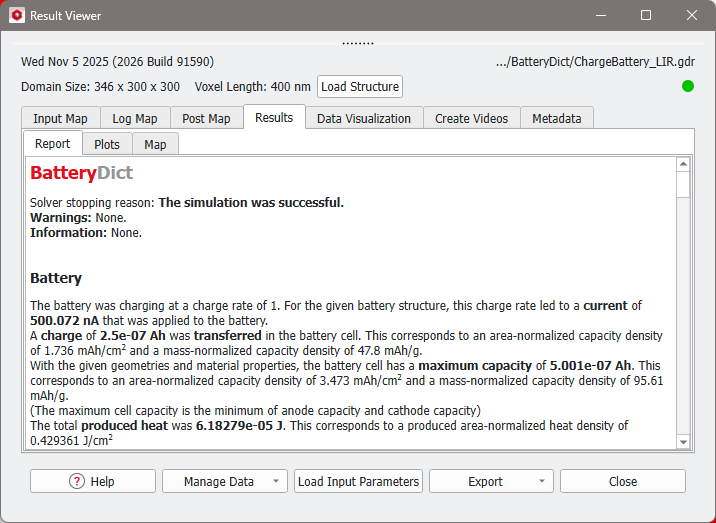Viewport: 716px width, 523px height.
Task: Switch to the Input Map tab
Action: click(60, 118)
